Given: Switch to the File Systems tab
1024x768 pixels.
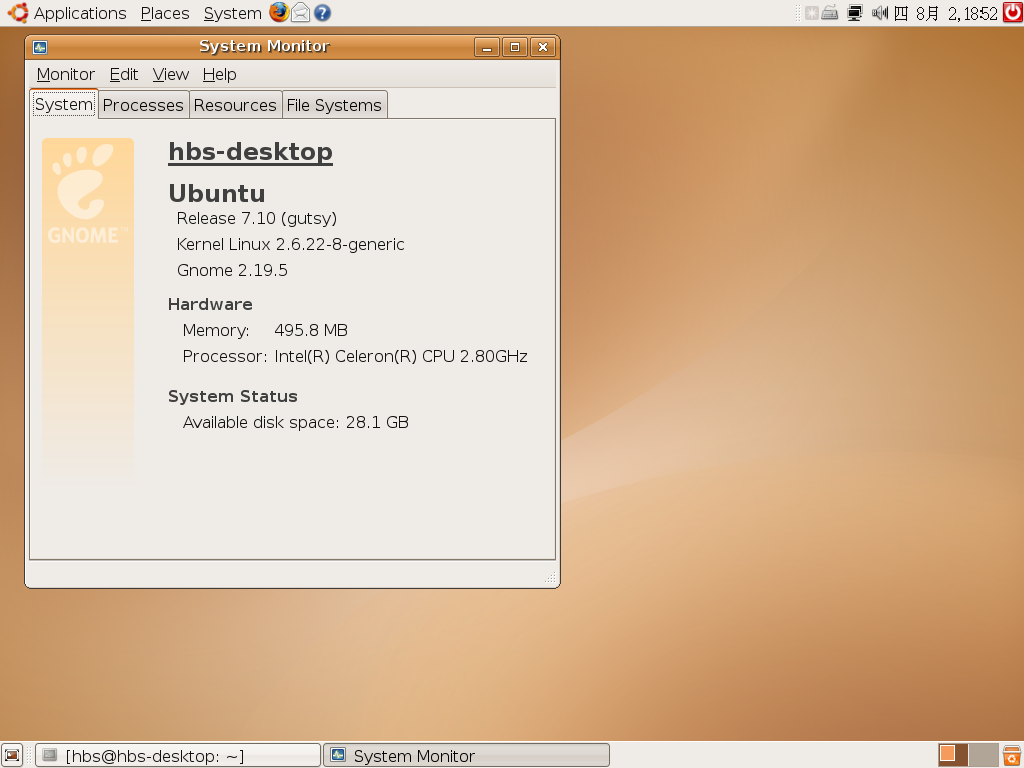Looking at the screenshot, I should click(334, 105).
